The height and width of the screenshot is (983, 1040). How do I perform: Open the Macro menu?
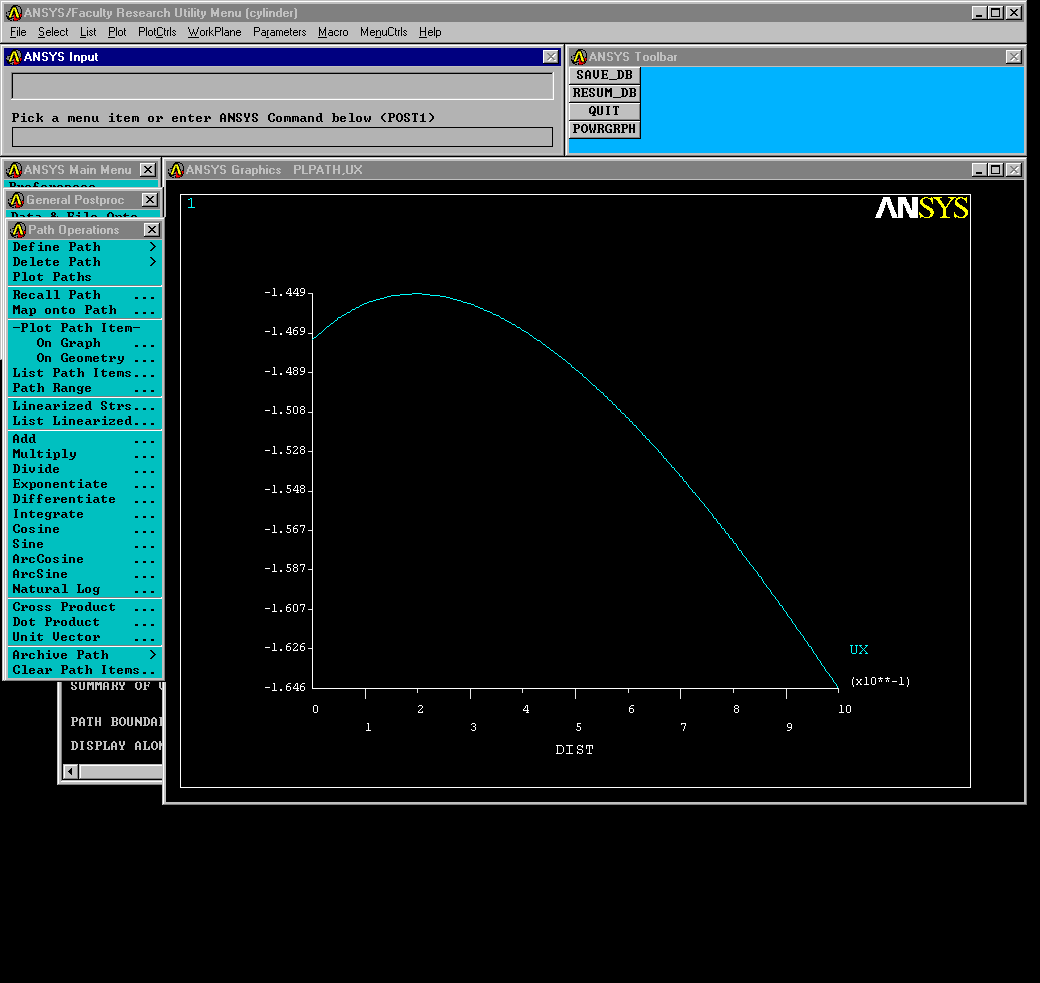point(333,32)
